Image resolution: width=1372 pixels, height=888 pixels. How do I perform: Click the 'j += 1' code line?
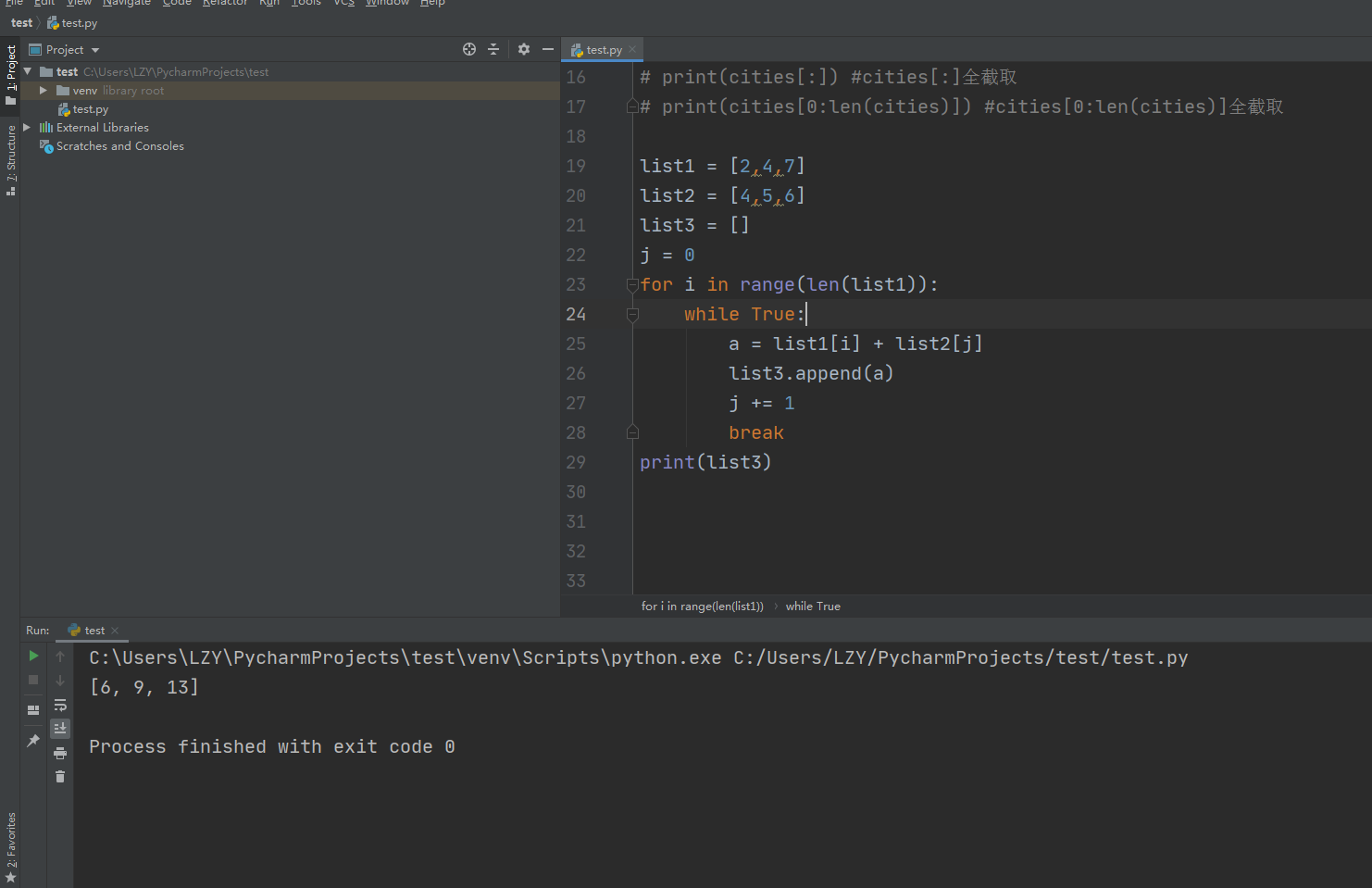(x=761, y=403)
